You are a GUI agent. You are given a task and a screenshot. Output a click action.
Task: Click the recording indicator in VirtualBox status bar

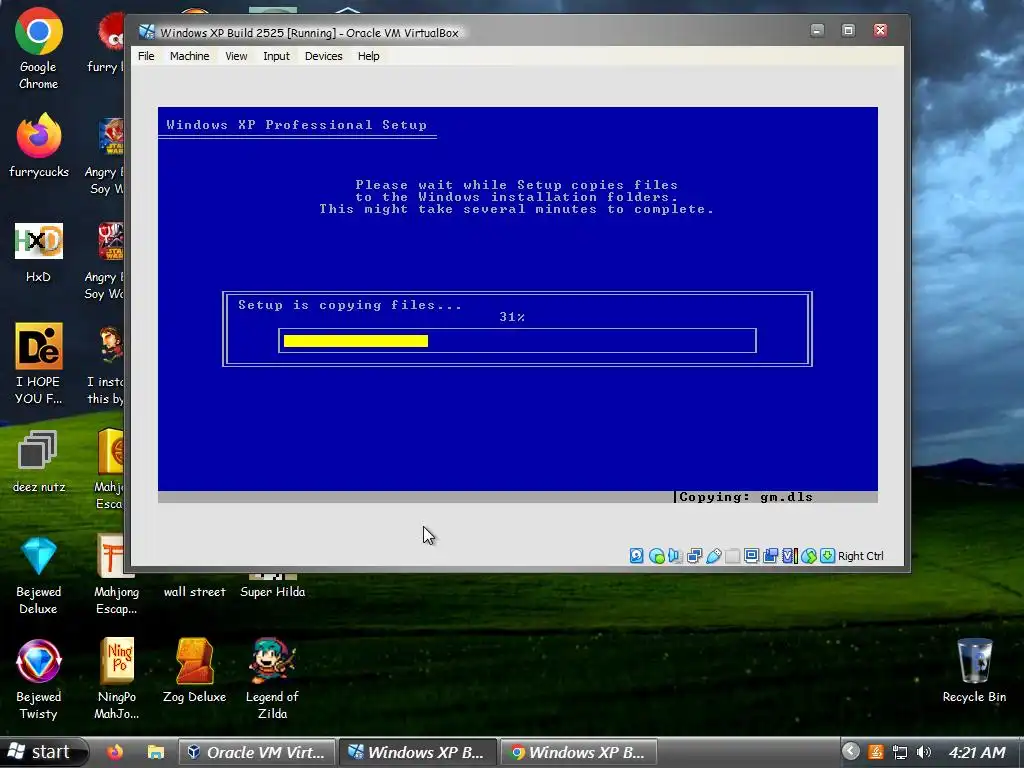(x=771, y=556)
